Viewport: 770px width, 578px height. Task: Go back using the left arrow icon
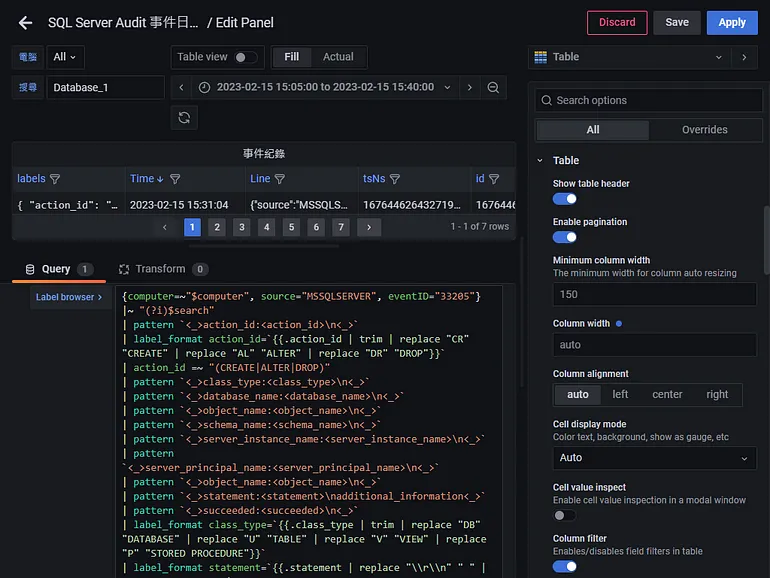click(x=25, y=23)
